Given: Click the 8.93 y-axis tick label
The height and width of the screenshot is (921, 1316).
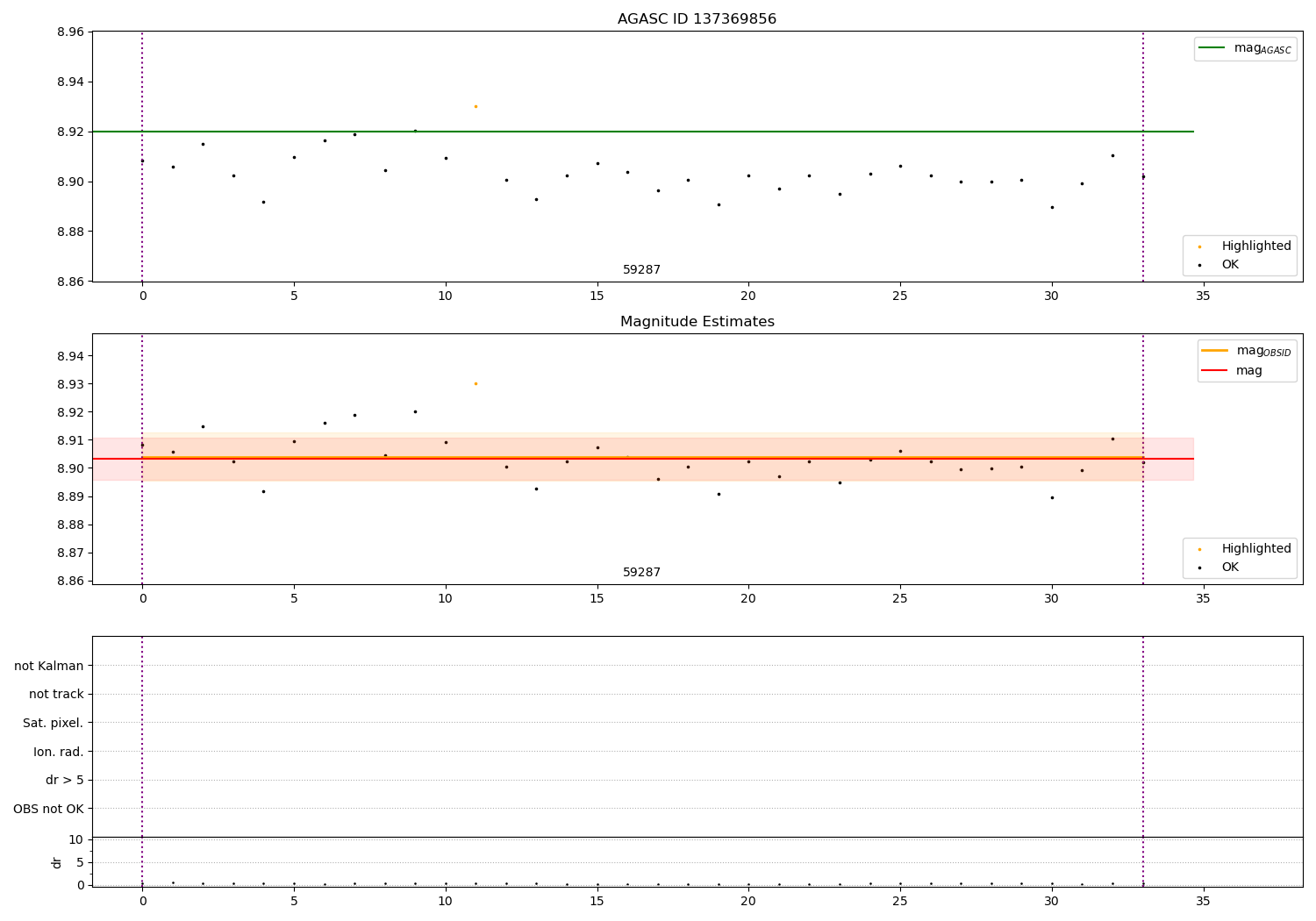Looking at the screenshot, I should (70, 384).
